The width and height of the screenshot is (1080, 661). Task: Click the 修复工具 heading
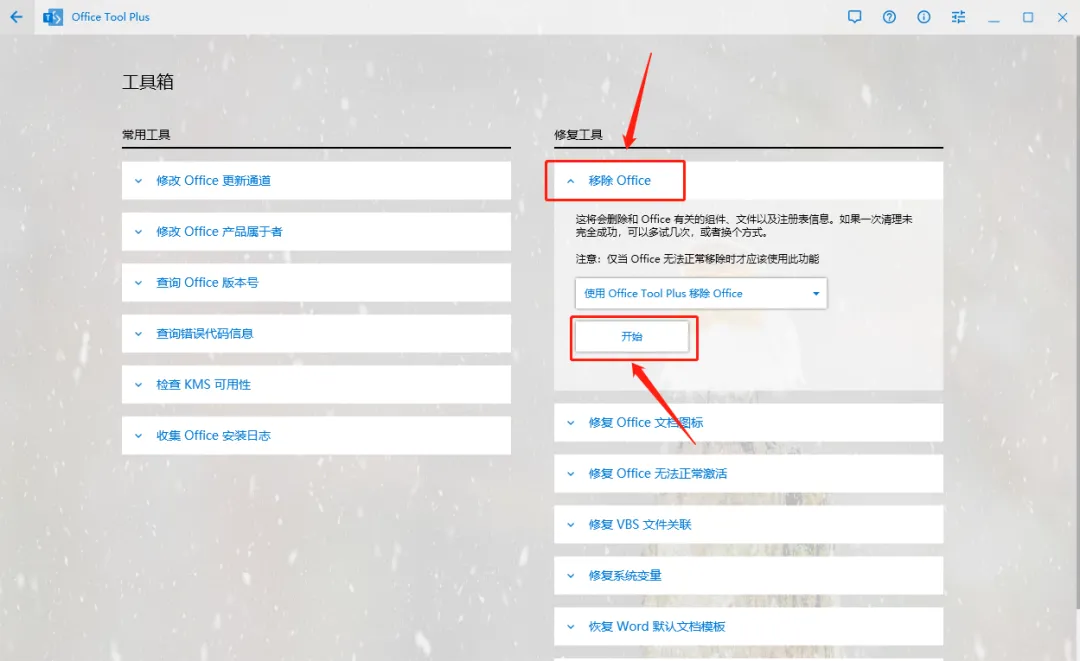(x=579, y=135)
